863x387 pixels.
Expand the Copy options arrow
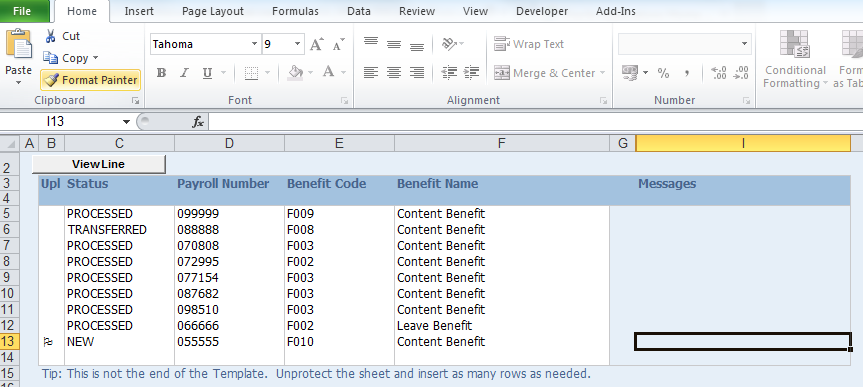pyautogui.click(x=95, y=58)
